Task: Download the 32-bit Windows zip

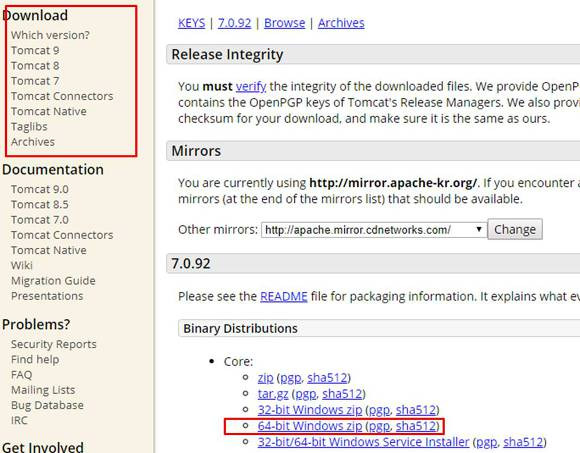Action: tap(310, 410)
